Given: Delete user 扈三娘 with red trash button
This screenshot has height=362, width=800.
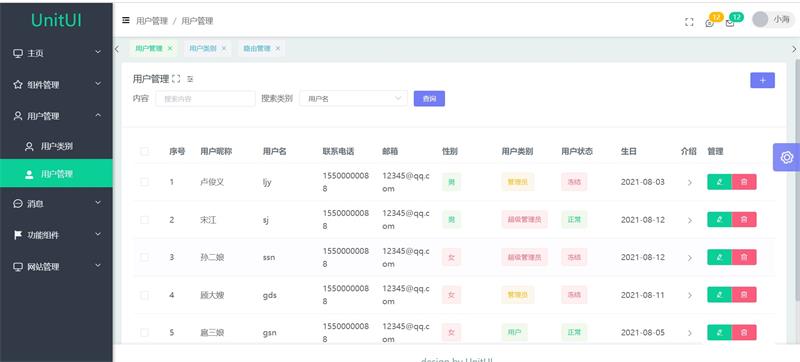Looking at the screenshot, I should point(744,332).
